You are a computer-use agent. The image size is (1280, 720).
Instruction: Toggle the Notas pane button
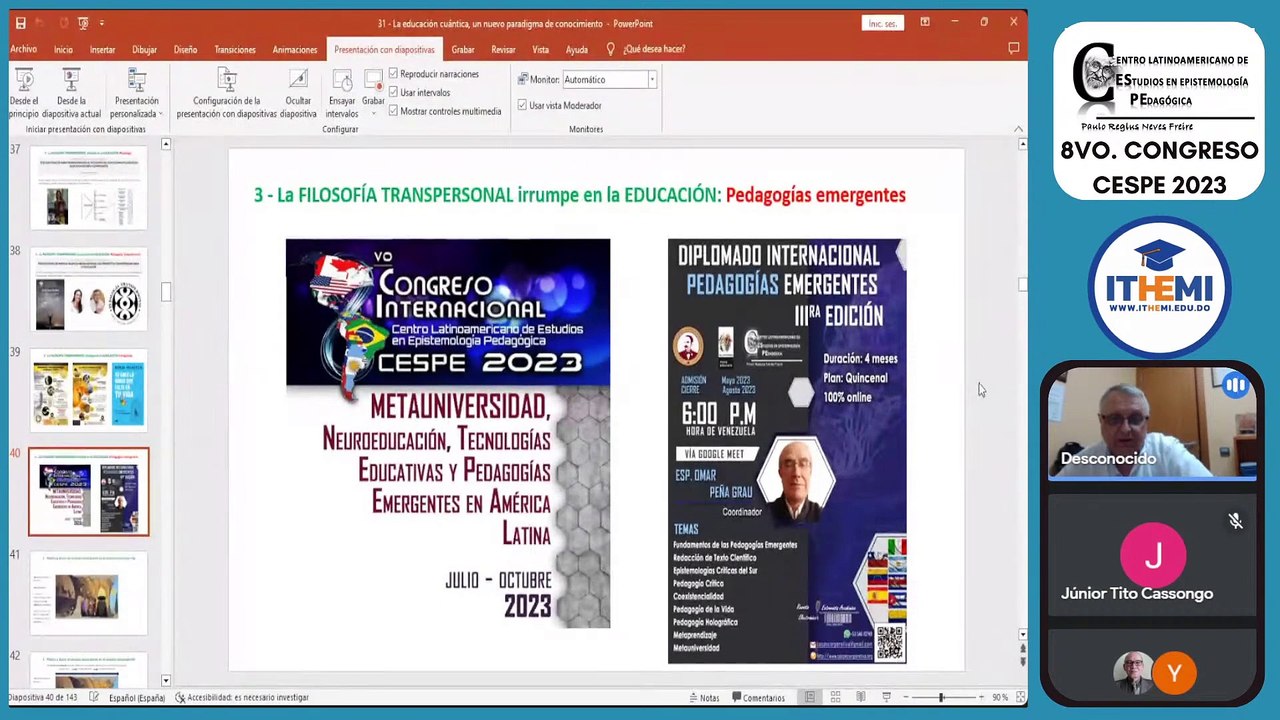click(704, 697)
